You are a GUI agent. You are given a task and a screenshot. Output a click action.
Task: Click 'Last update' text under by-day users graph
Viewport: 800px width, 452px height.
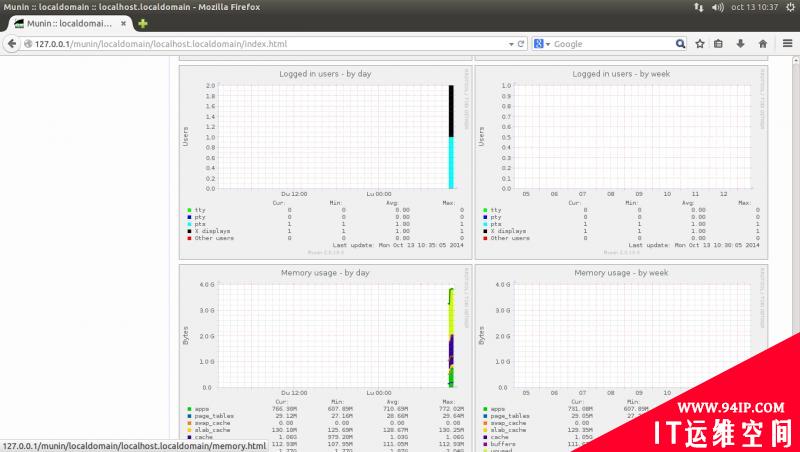[398, 245]
